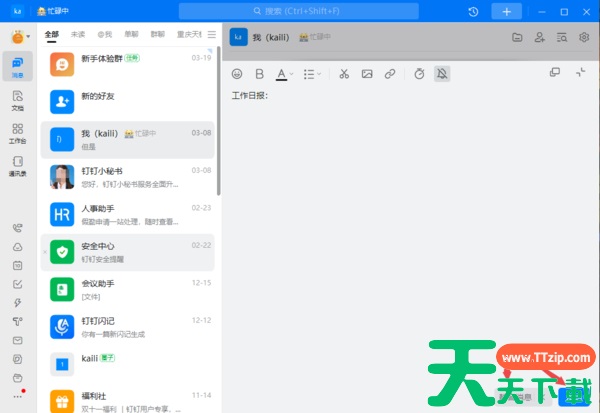Click the 钉钉小秘书 avatar photo
This screenshot has width=600, height=413.
point(62,177)
